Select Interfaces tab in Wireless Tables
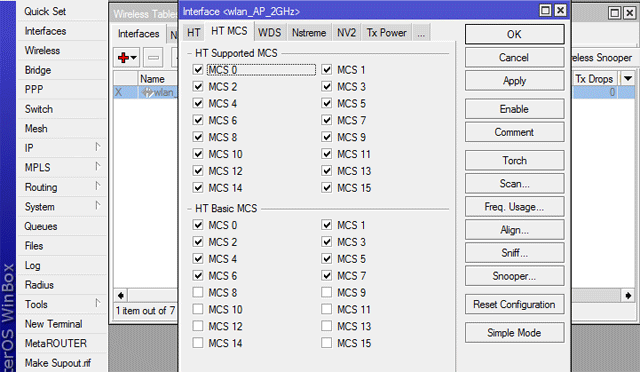640x372 pixels. click(x=139, y=34)
